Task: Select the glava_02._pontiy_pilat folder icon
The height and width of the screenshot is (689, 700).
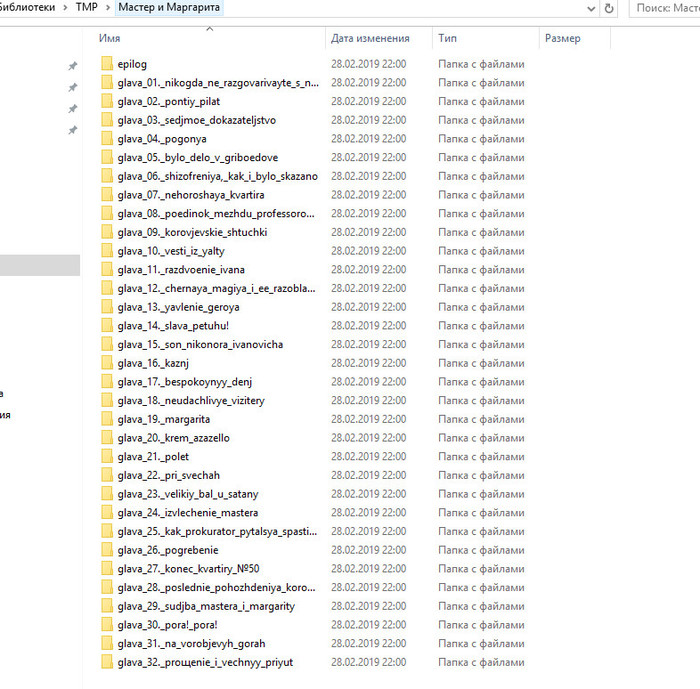Action: pos(107,101)
